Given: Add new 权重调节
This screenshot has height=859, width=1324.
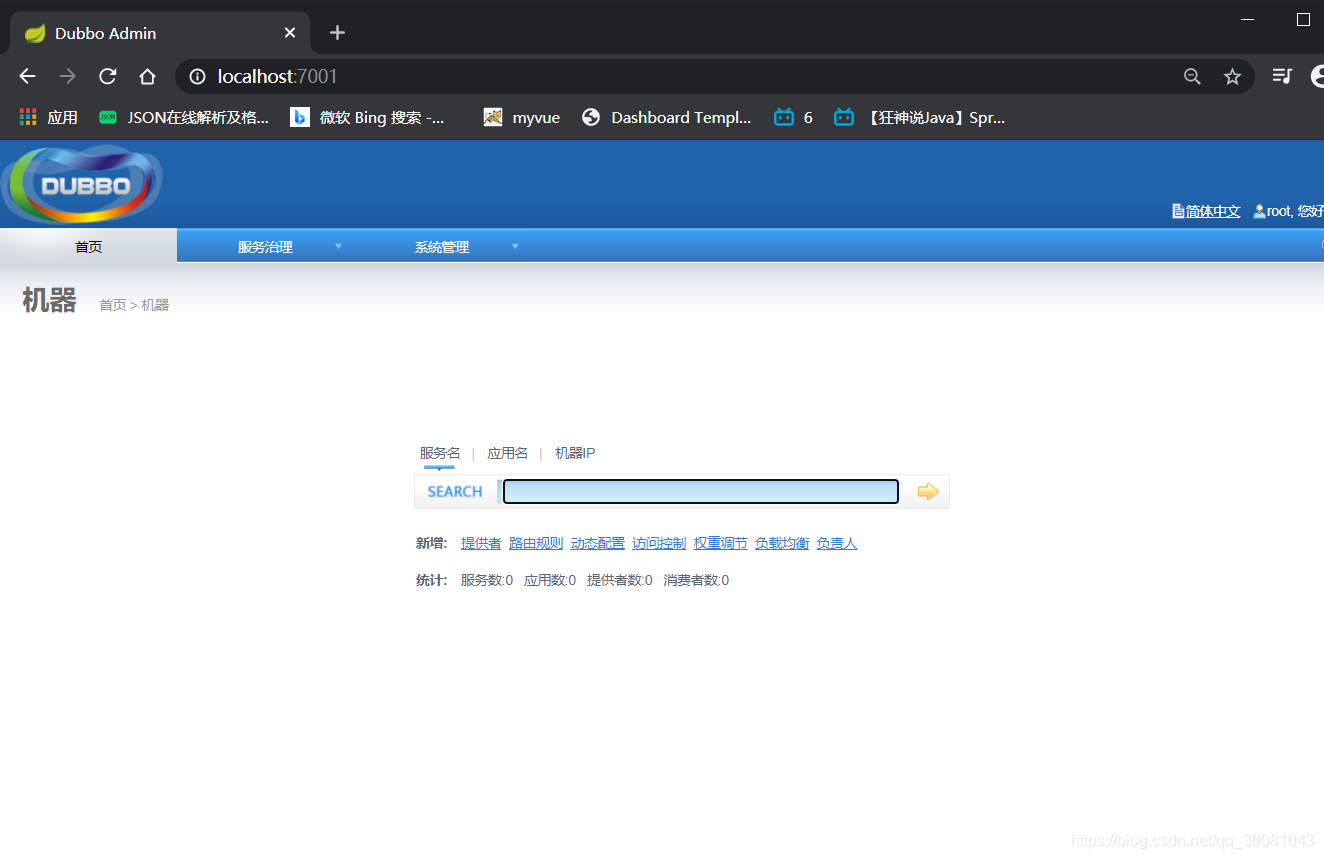Looking at the screenshot, I should coord(720,543).
